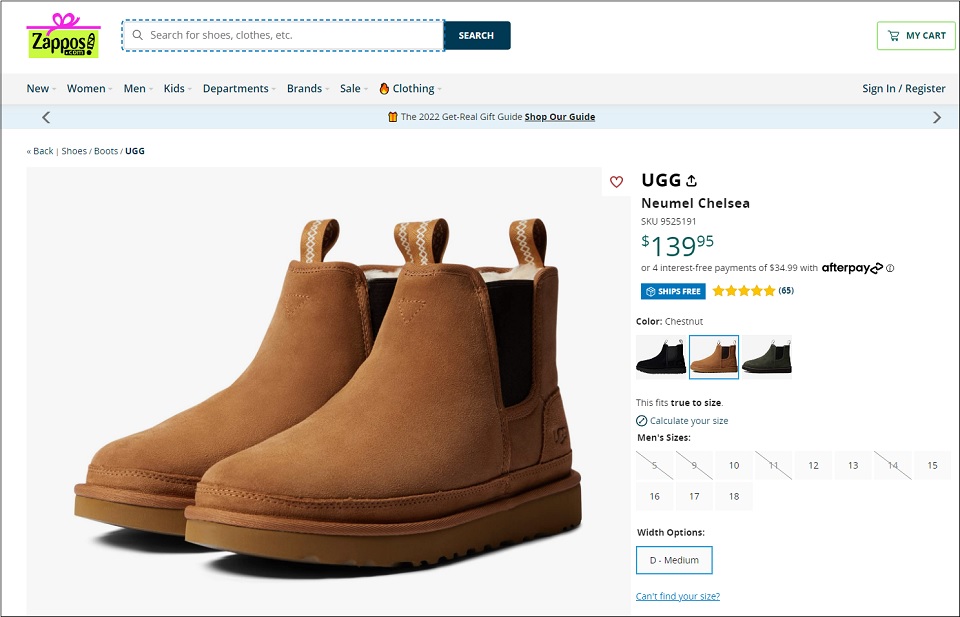Select men's size 18
Screen dimensions: 960x617
tap(733, 496)
